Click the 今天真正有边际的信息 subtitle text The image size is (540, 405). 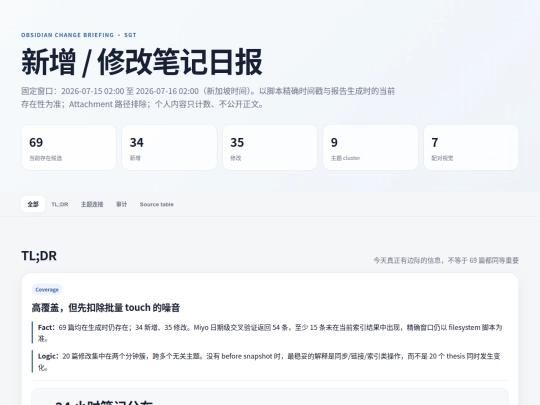click(446, 260)
